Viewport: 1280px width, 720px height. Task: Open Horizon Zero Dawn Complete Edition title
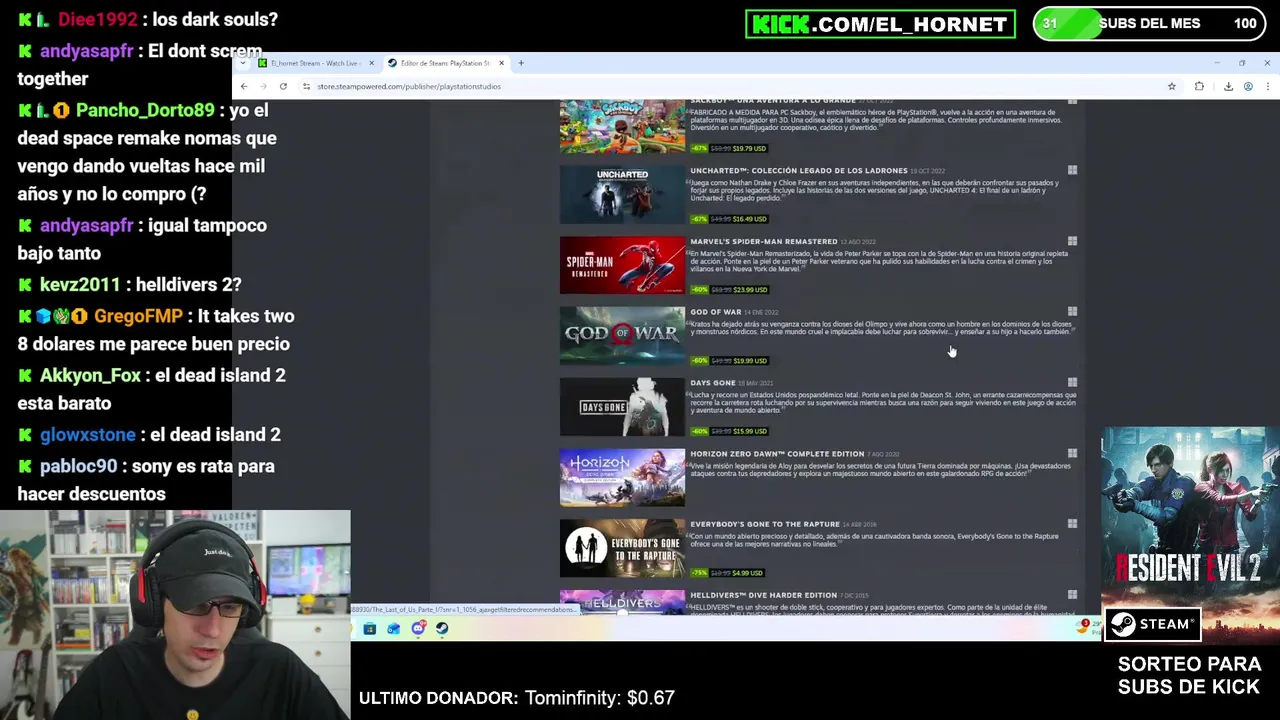tap(777, 454)
